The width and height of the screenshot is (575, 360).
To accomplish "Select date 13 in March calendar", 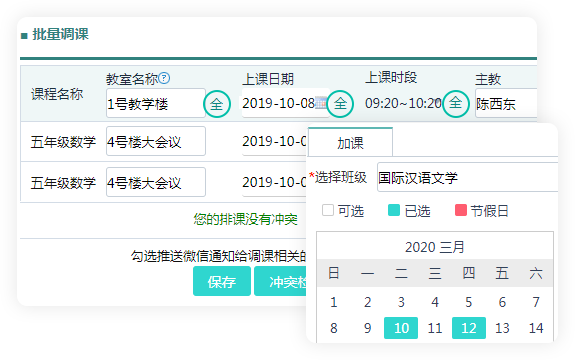I will 502,328.
